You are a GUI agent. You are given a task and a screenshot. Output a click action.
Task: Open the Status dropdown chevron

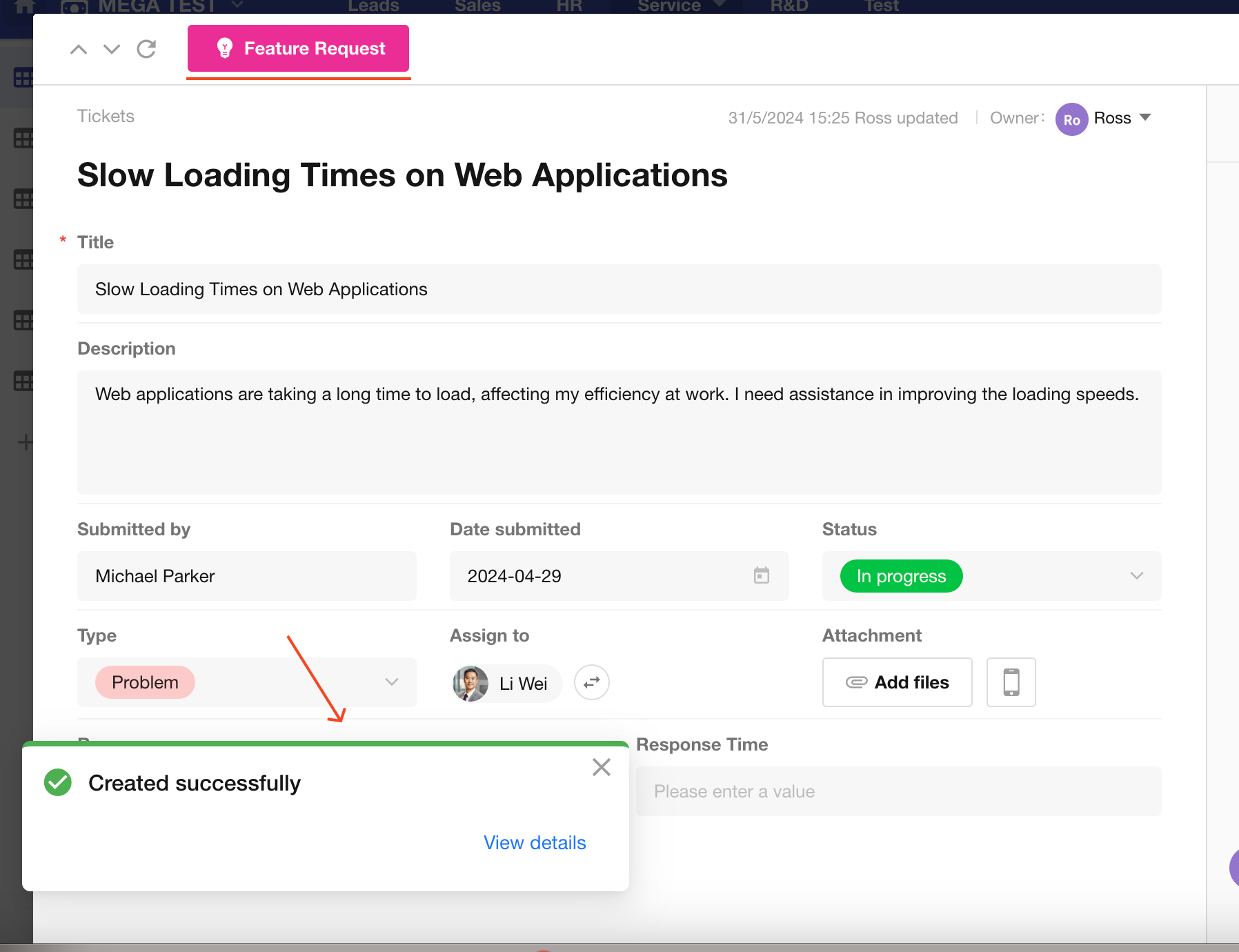[1136, 575]
